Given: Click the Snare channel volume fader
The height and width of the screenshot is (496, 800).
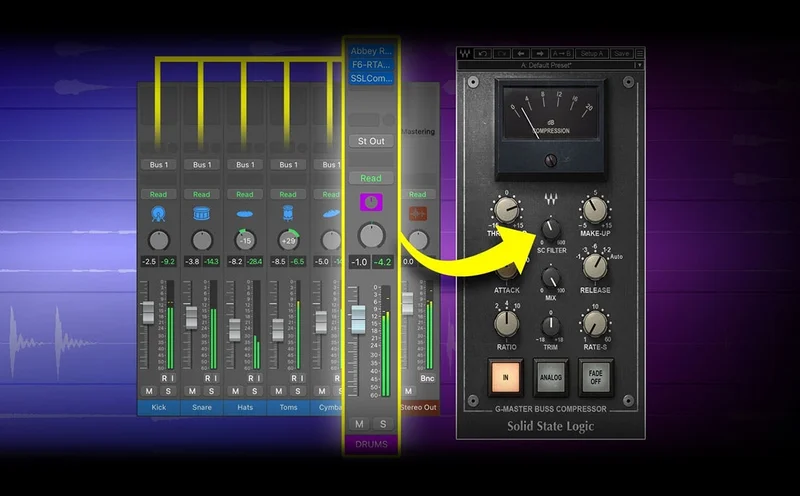Looking at the screenshot, I should point(191,317).
